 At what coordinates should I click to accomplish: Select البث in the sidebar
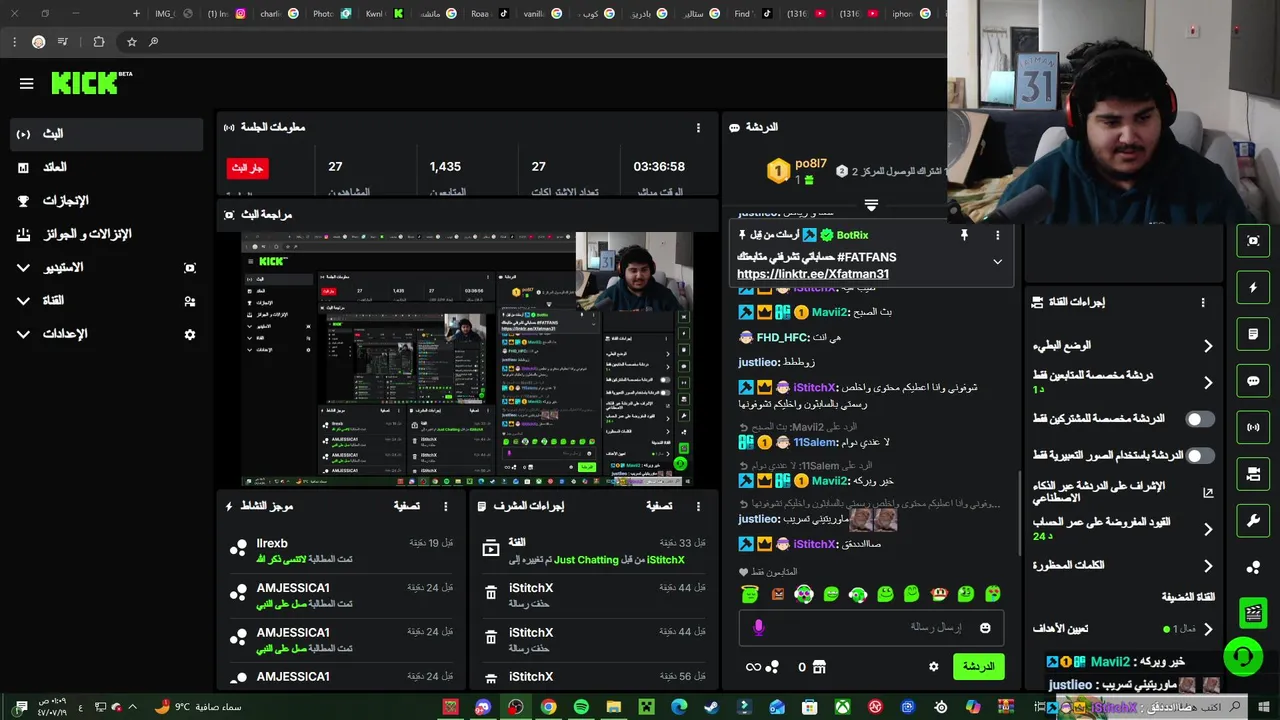click(107, 134)
